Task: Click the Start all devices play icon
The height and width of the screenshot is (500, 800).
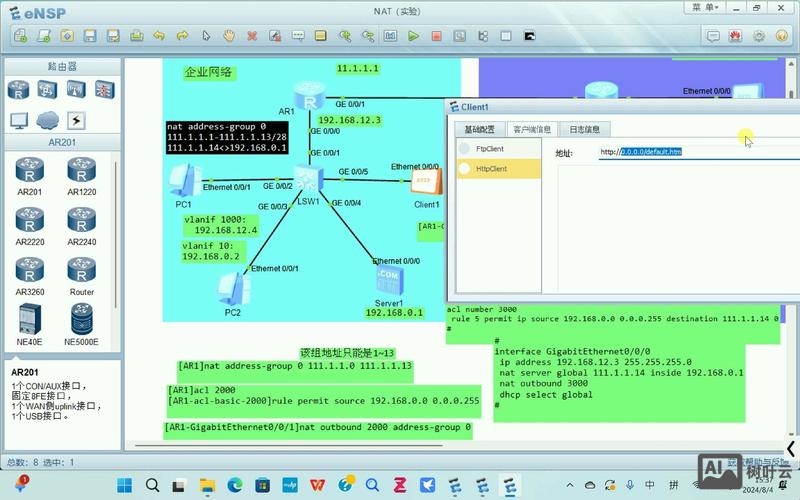Action: tap(413, 36)
